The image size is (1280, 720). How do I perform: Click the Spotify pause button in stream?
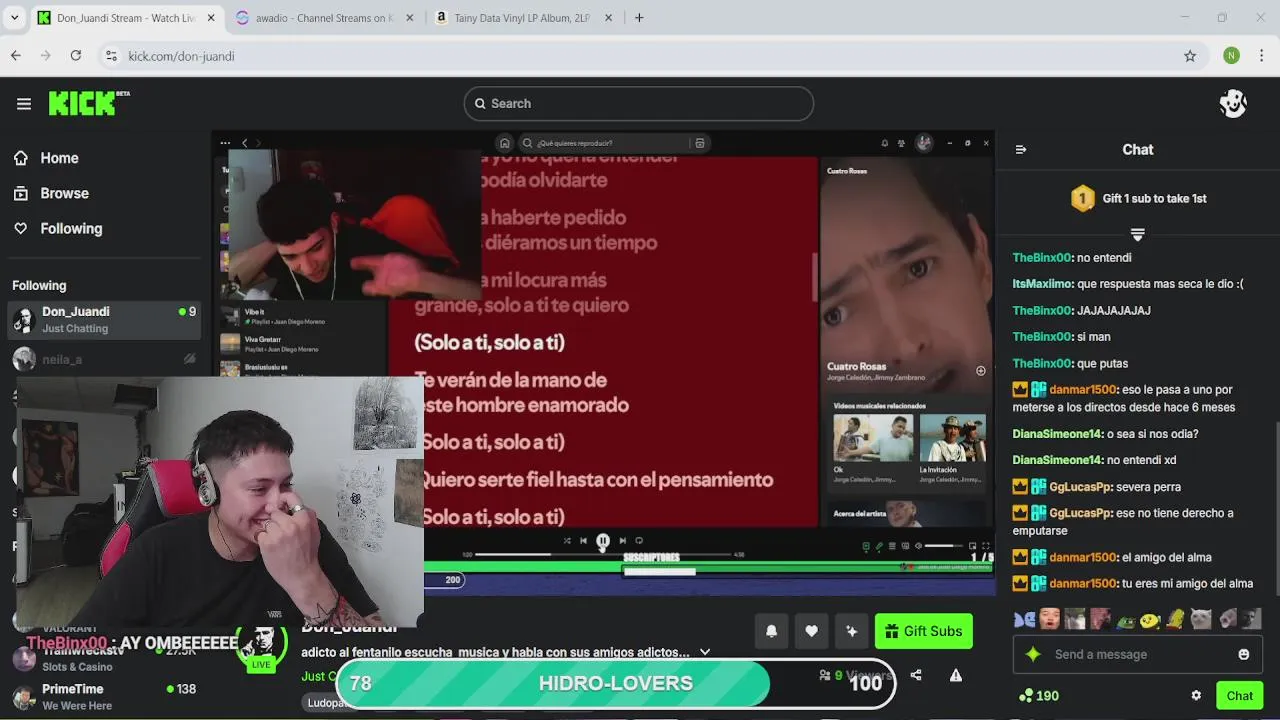point(603,541)
